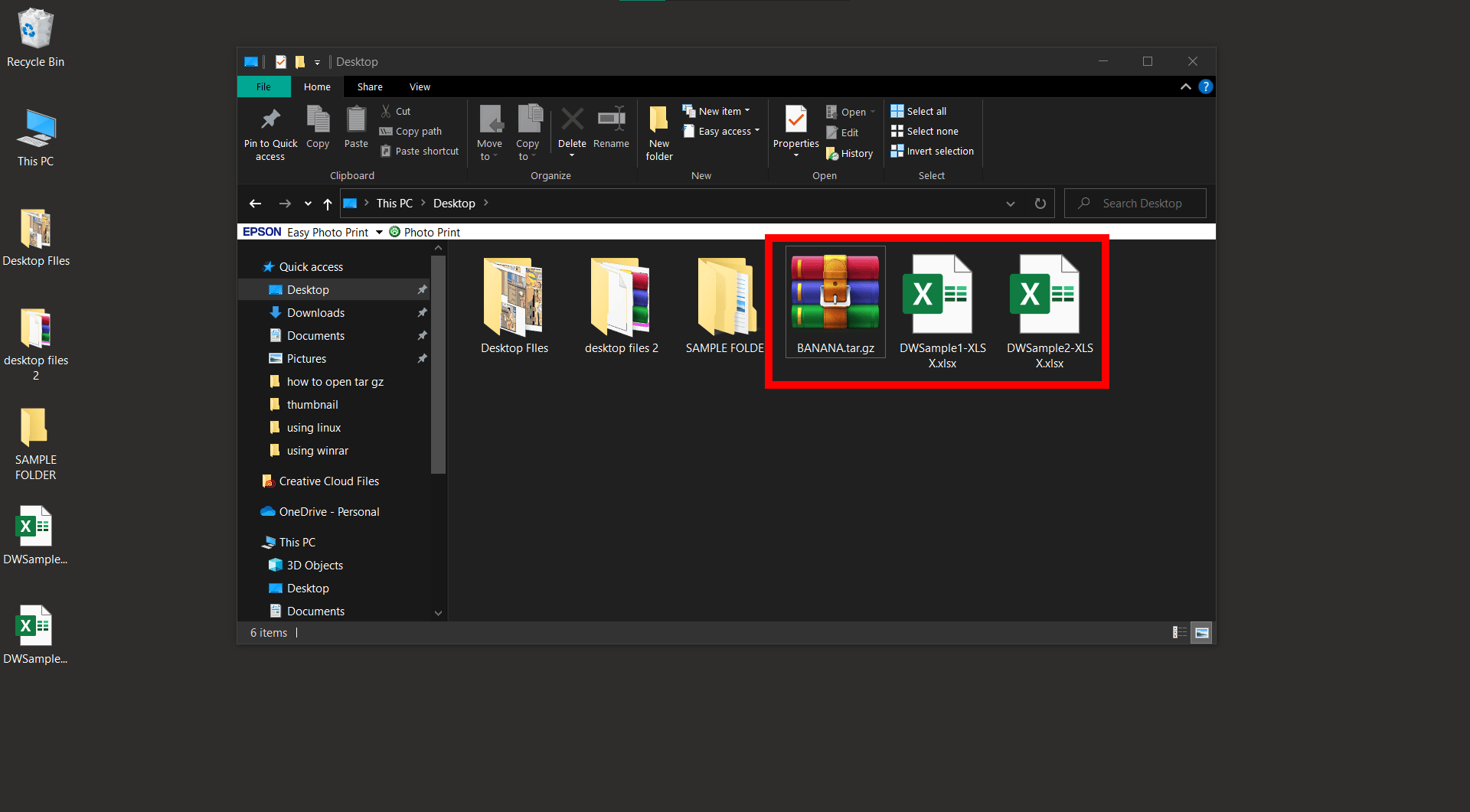Toggle Select all in the ribbon

[918, 111]
